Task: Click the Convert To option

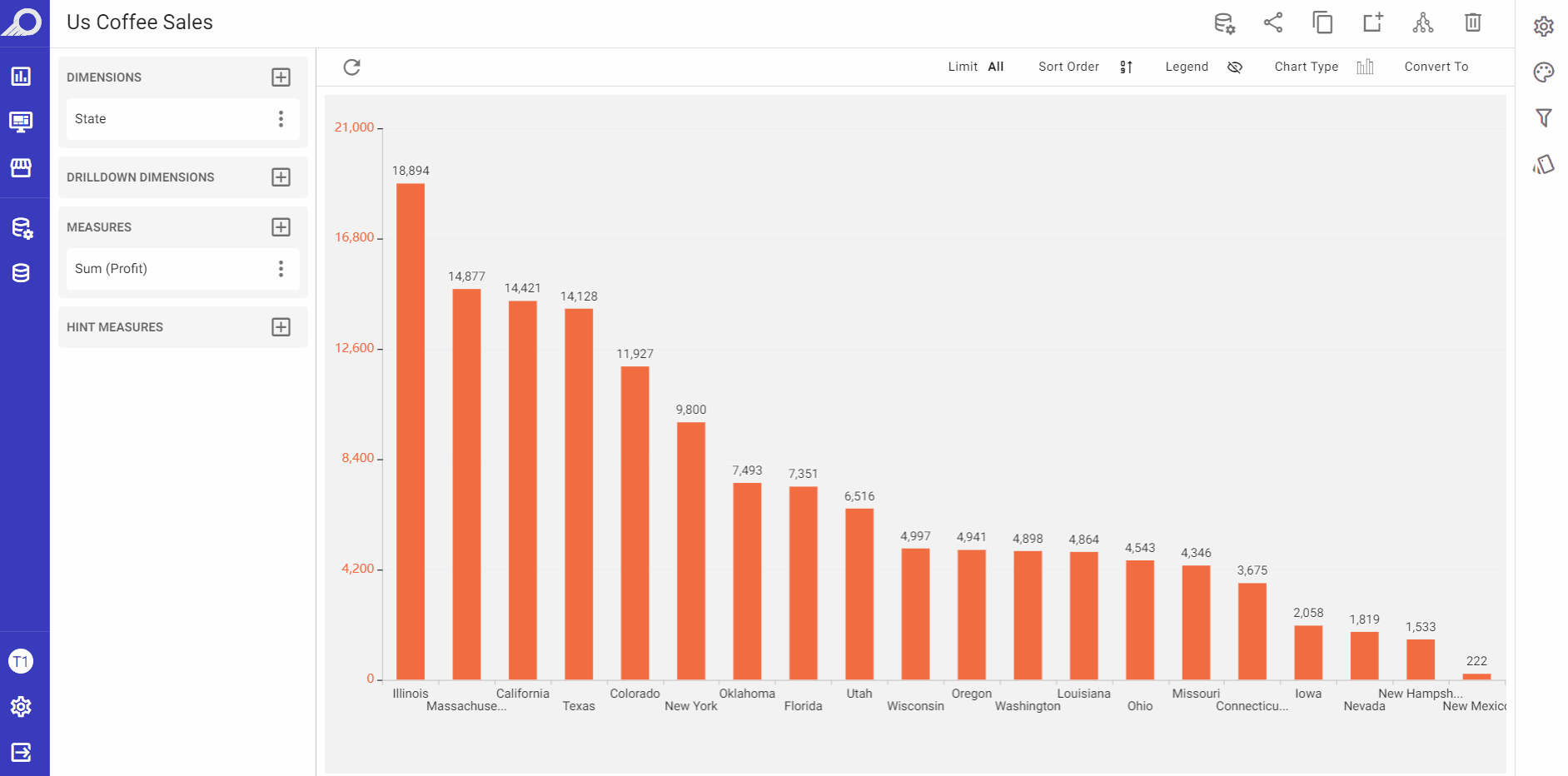Action: click(1436, 67)
